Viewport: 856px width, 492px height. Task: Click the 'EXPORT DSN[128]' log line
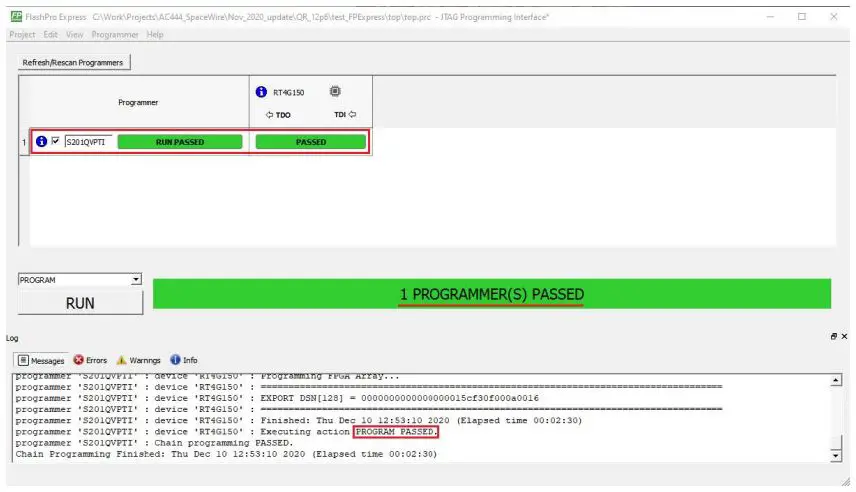[277, 398]
